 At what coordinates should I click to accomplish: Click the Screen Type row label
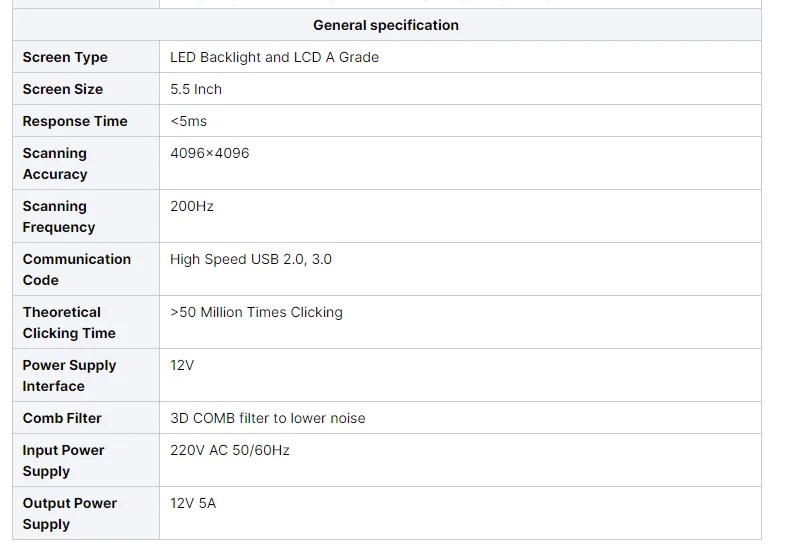(65, 57)
